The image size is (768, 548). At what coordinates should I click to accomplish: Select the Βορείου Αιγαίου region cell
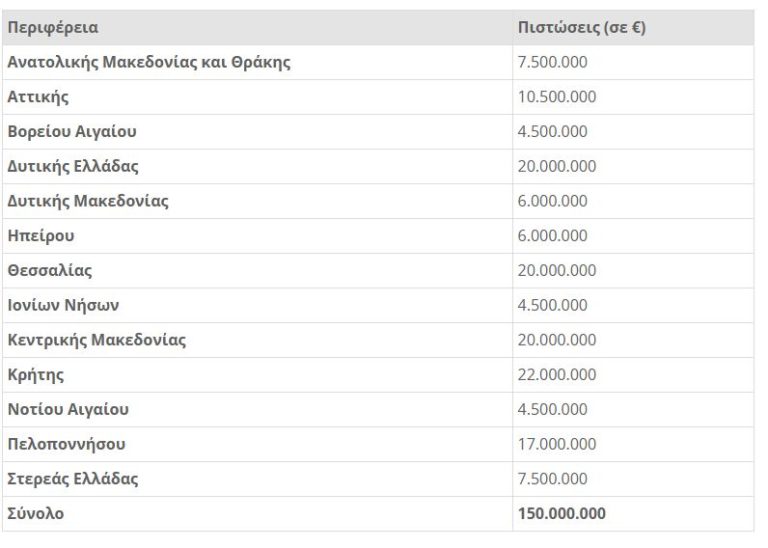[x=72, y=132]
